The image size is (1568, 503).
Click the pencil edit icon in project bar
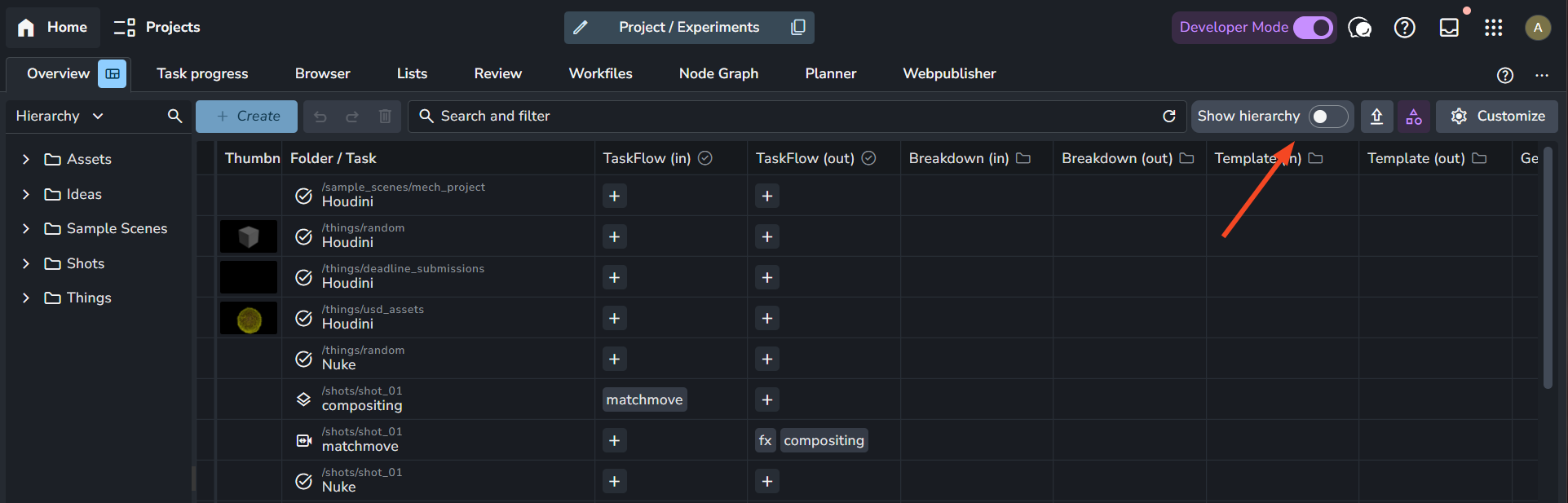click(581, 28)
